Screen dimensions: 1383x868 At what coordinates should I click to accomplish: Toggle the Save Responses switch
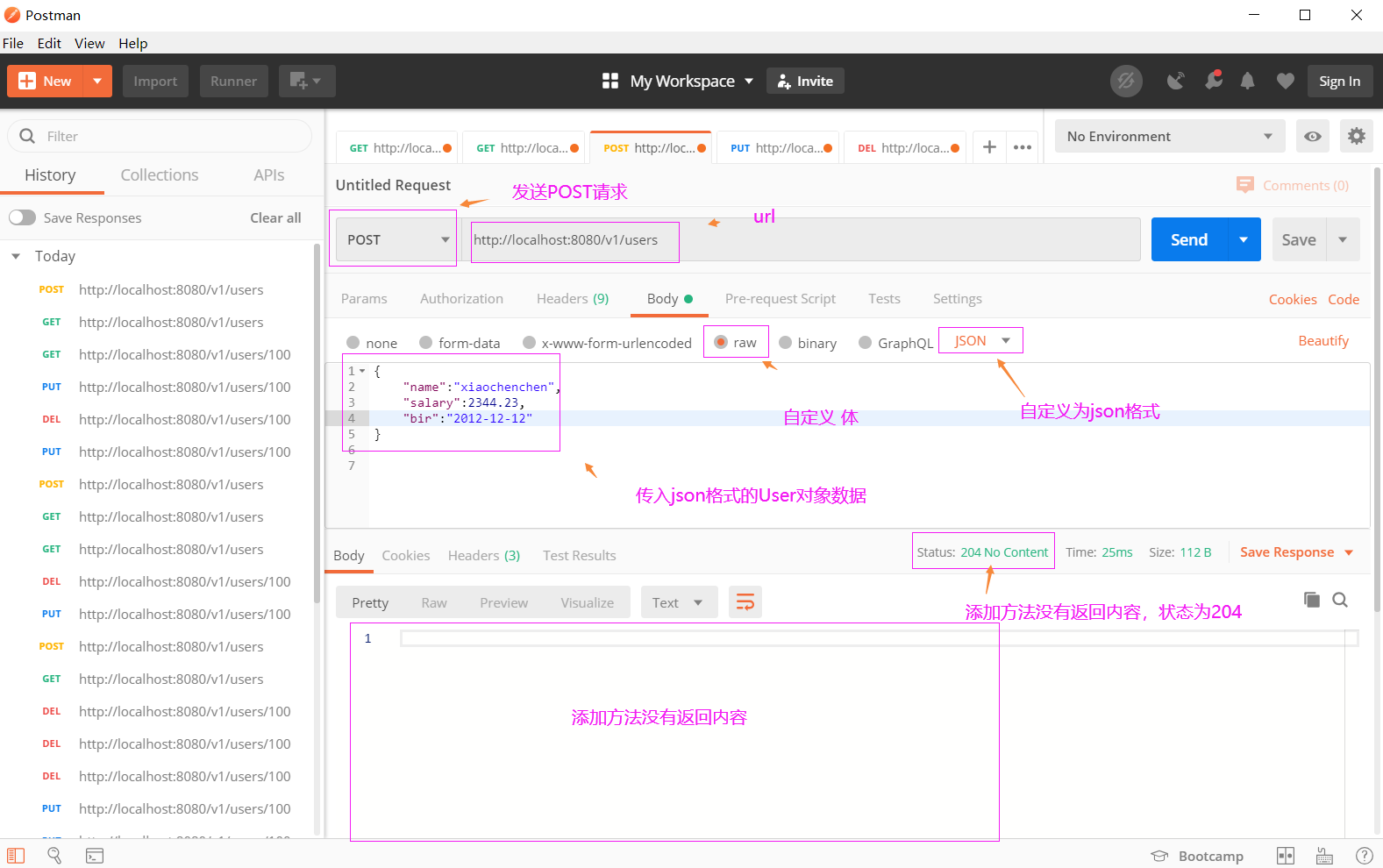(23, 217)
